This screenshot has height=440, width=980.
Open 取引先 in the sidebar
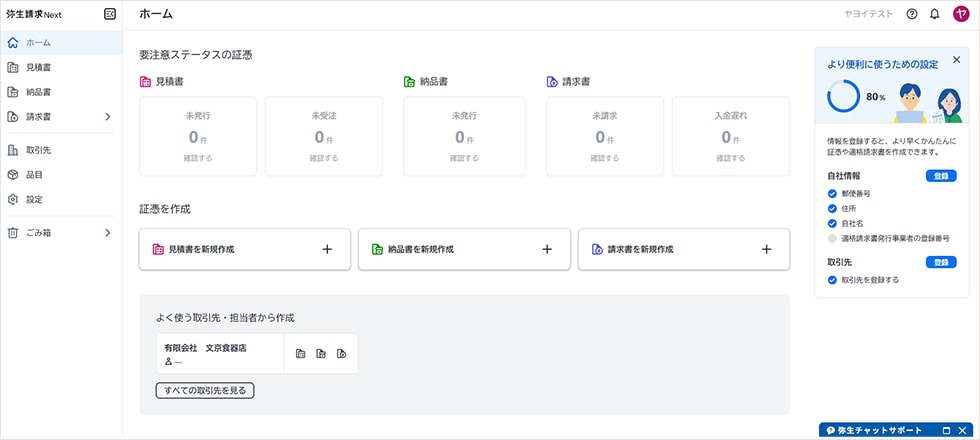(40, 150)
